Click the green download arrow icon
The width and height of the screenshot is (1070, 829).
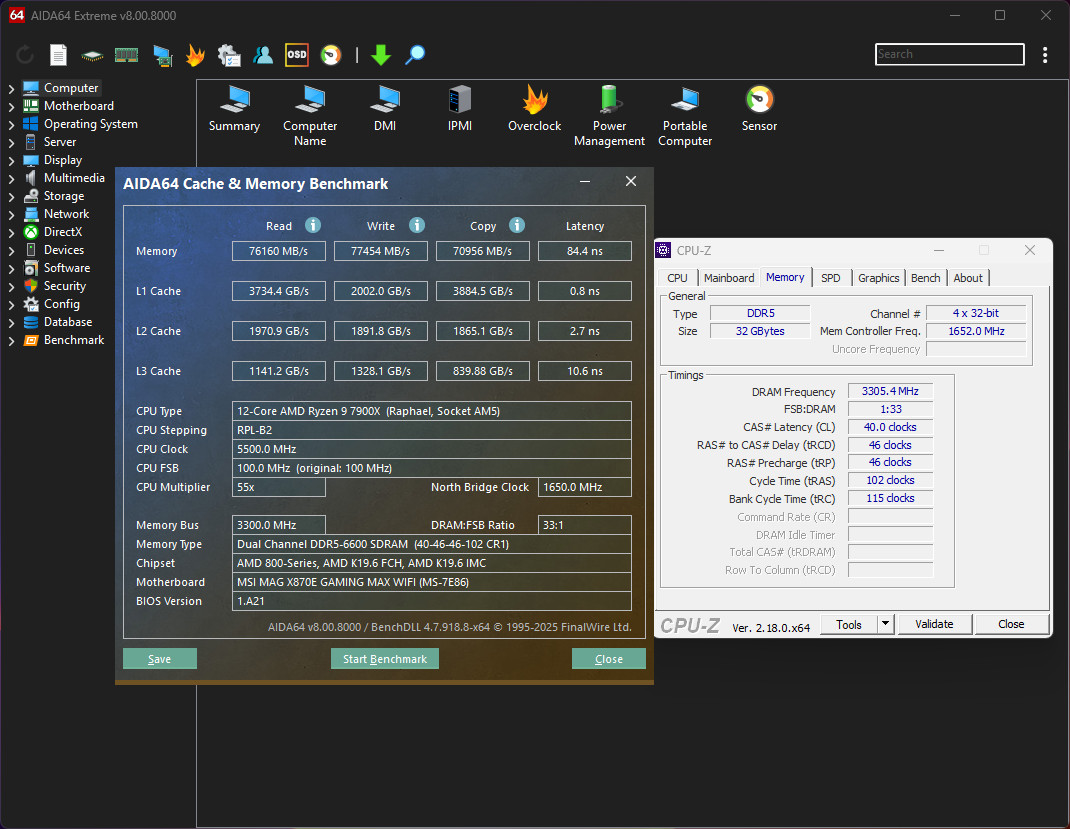click(x=380, y=55)
